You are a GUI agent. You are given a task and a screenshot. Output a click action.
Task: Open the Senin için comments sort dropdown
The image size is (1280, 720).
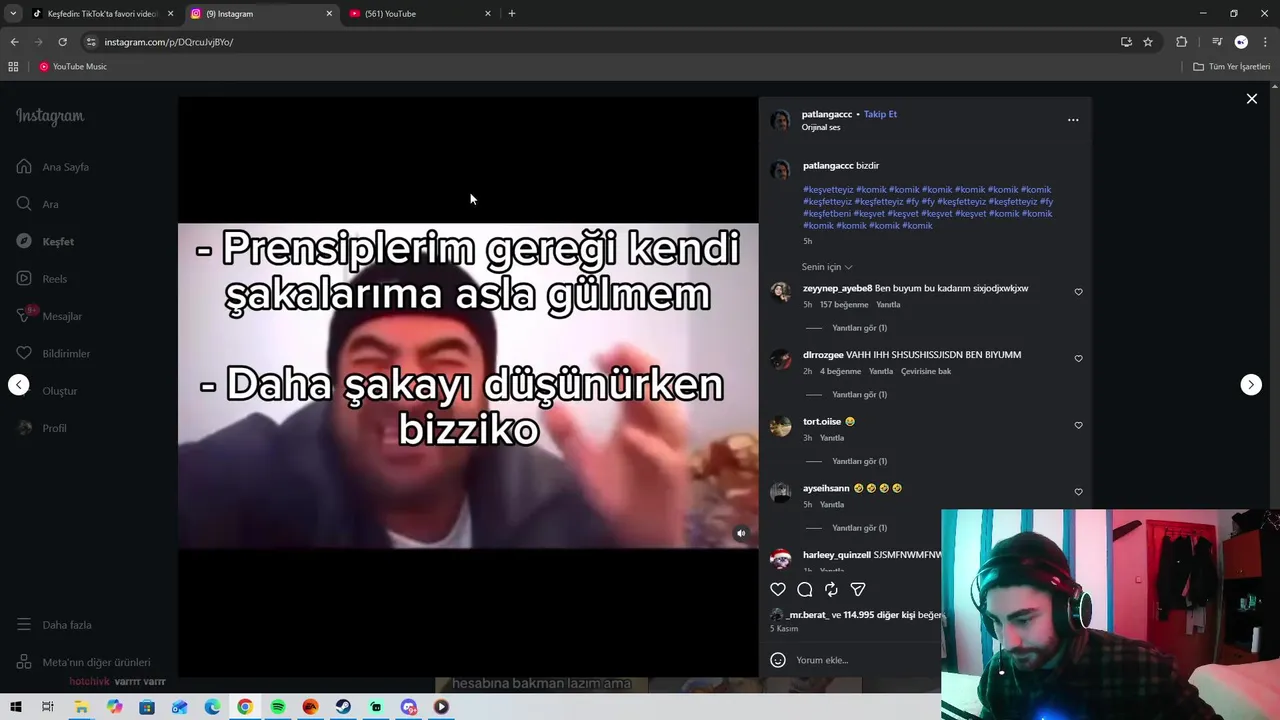(x=827, y=267)
